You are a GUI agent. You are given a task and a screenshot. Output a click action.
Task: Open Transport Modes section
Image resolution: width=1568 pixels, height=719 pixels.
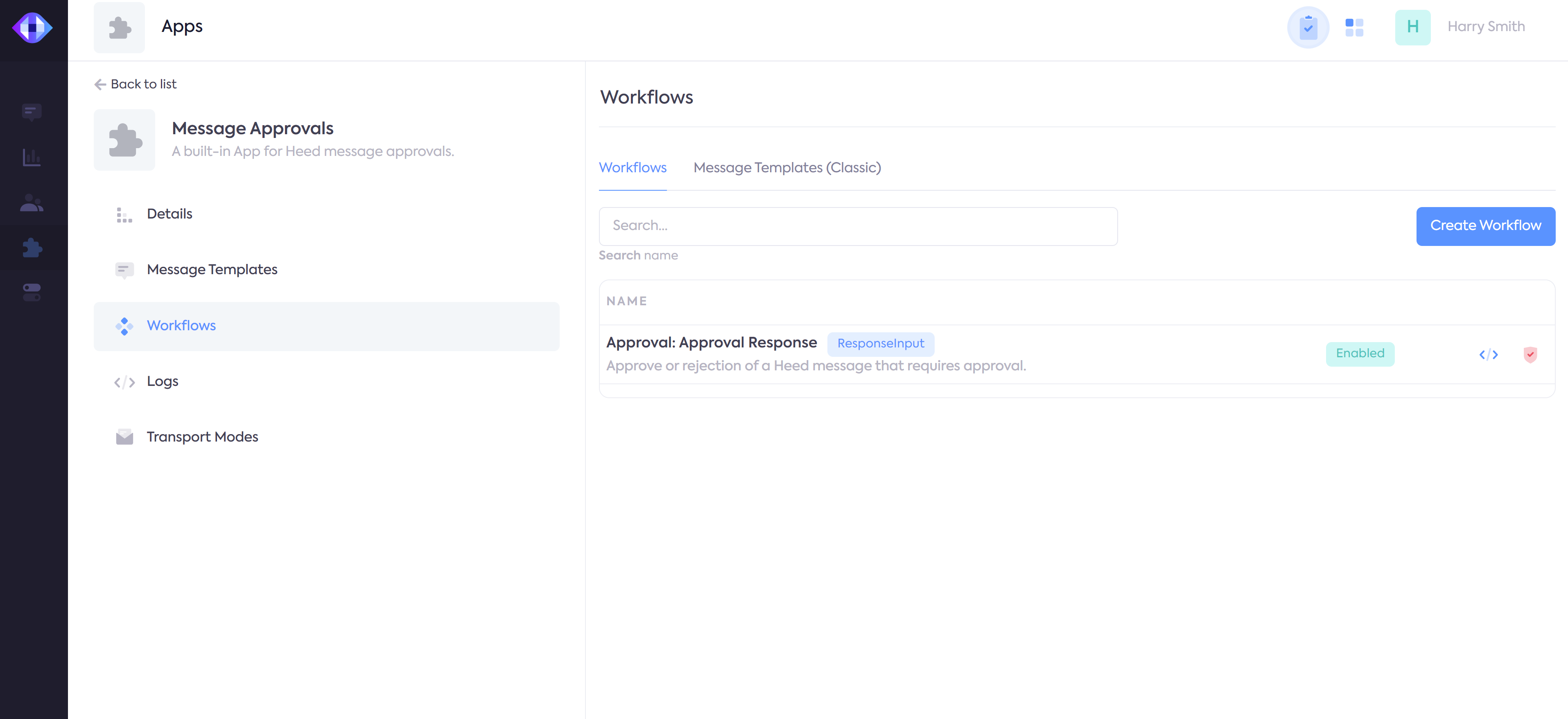point(202,437)
